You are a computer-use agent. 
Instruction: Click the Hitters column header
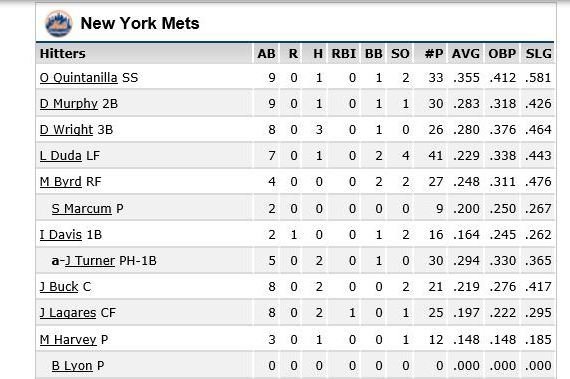(x=63, y=54)
